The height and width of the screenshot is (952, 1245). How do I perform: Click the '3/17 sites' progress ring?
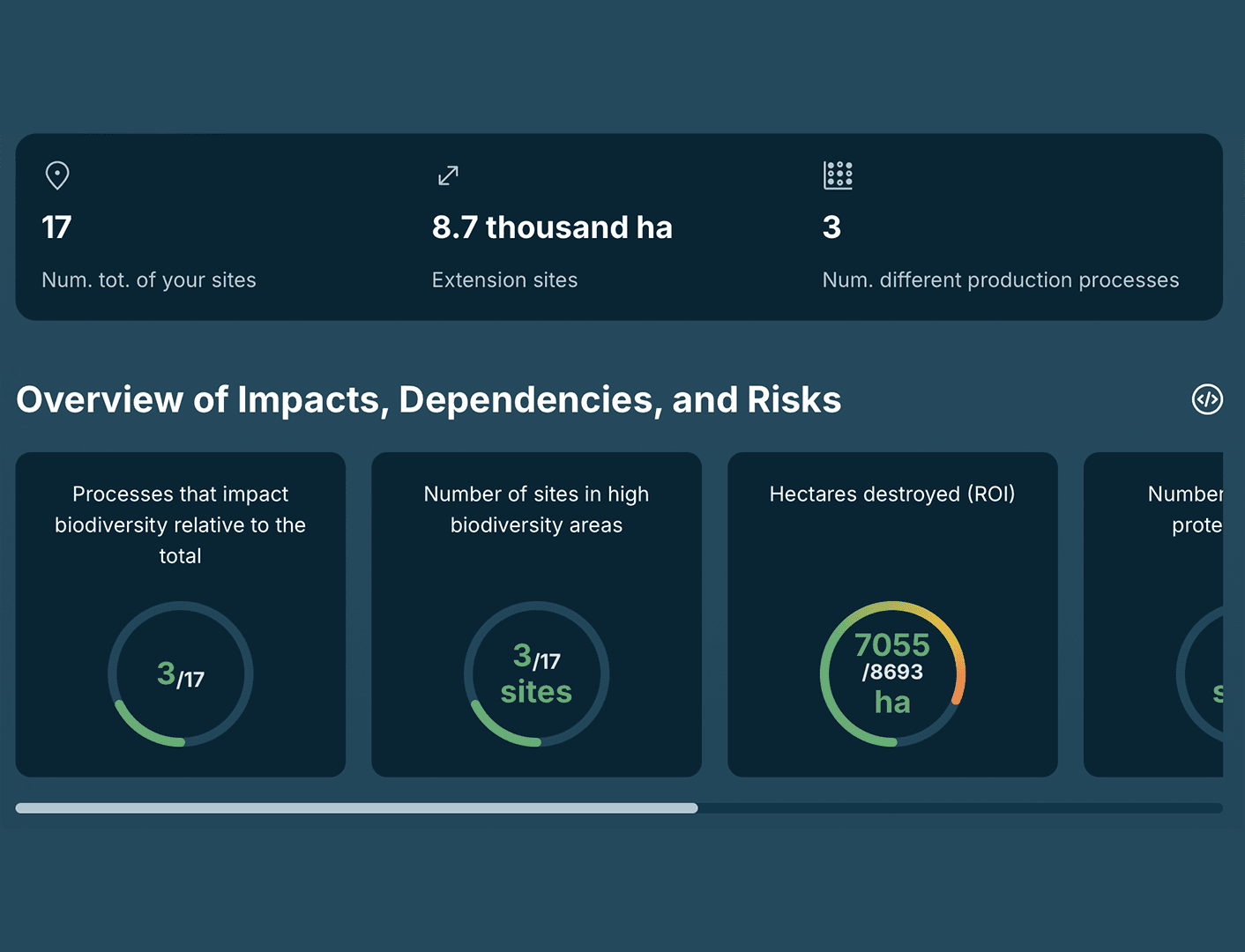tap(536, 674)
